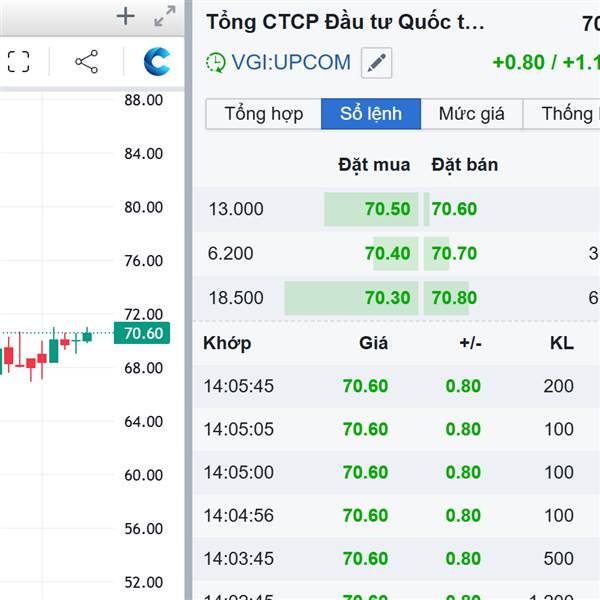Click volume 500 in matched trades

pyautogui.click(x=559, y=559)
